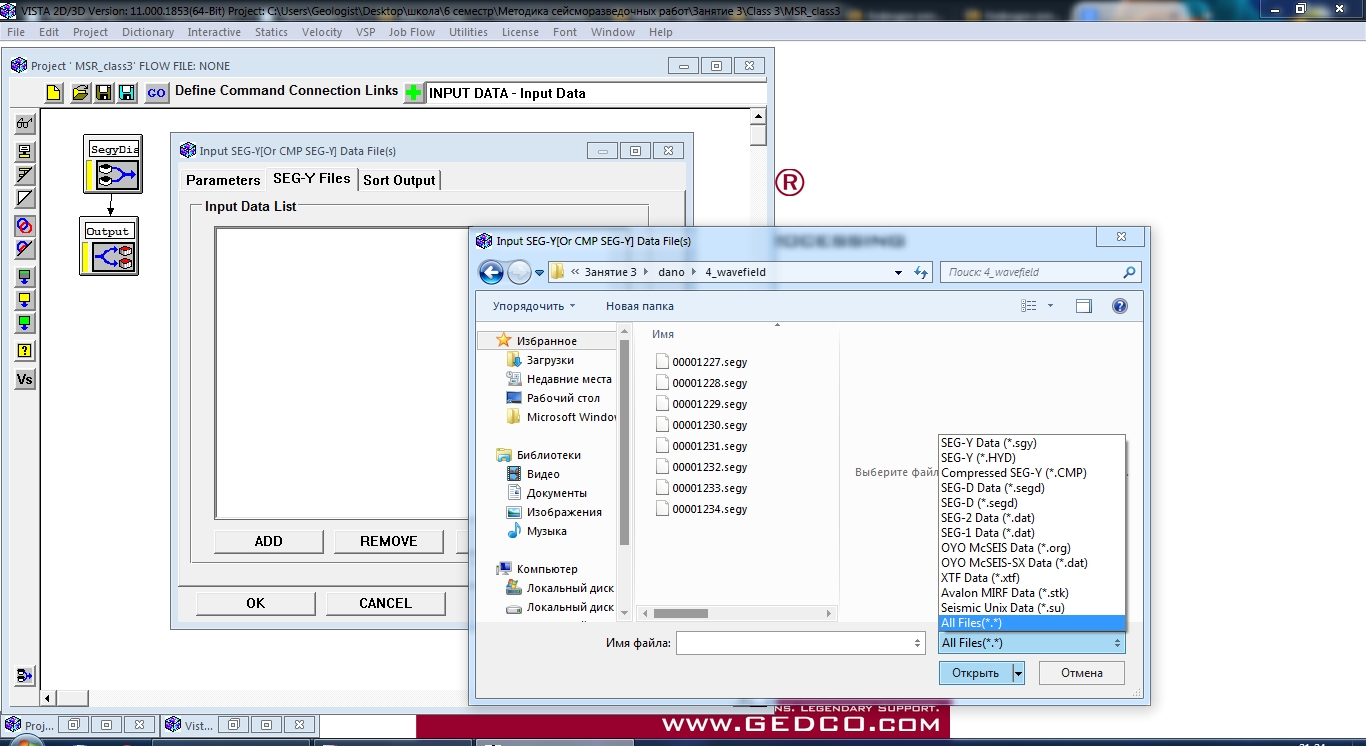Click the bright green box with arrow icon
The image size is (1366, 746).
click(x=25, y=323)
